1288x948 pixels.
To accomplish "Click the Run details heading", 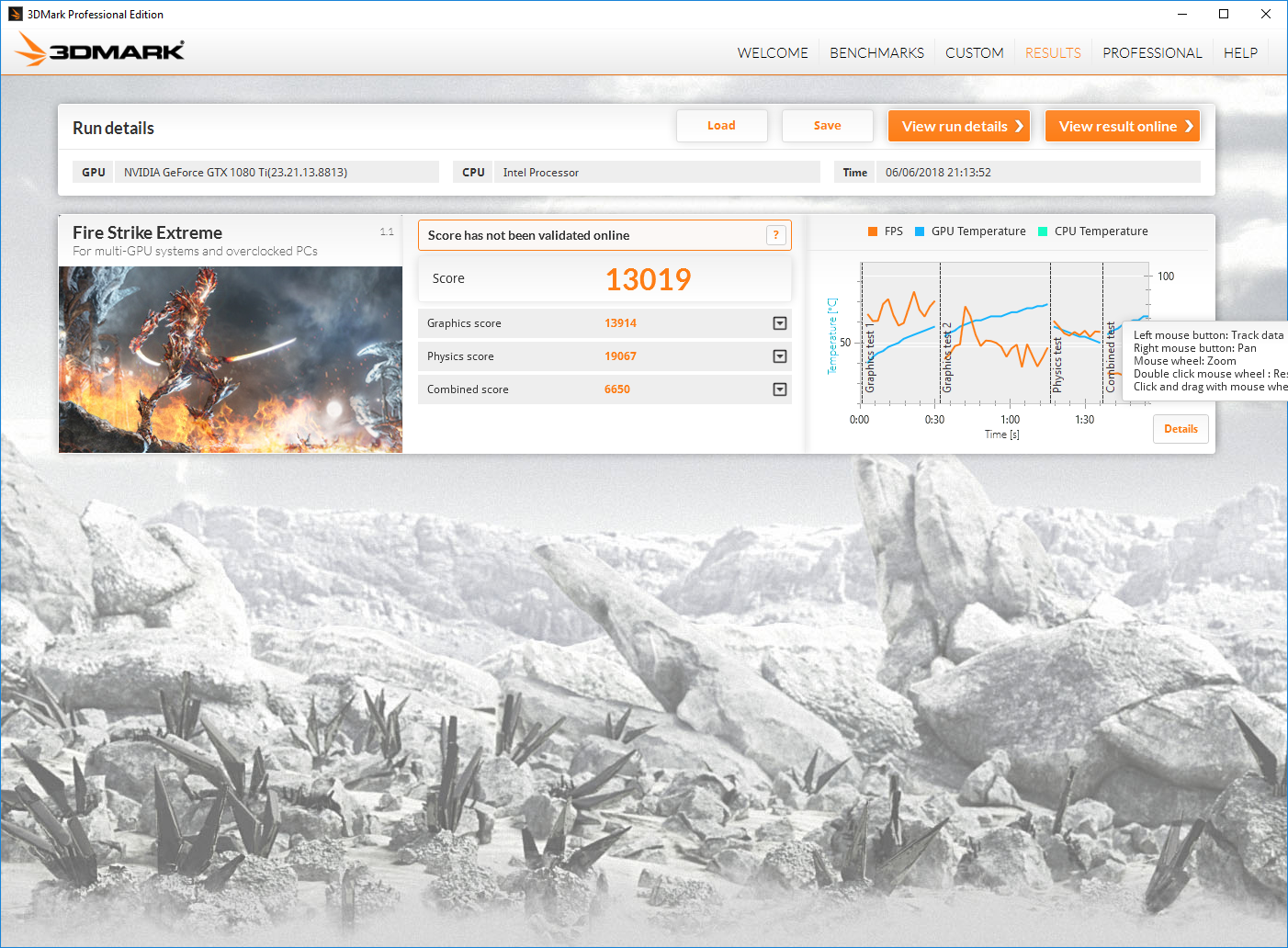I will [113, 129].
